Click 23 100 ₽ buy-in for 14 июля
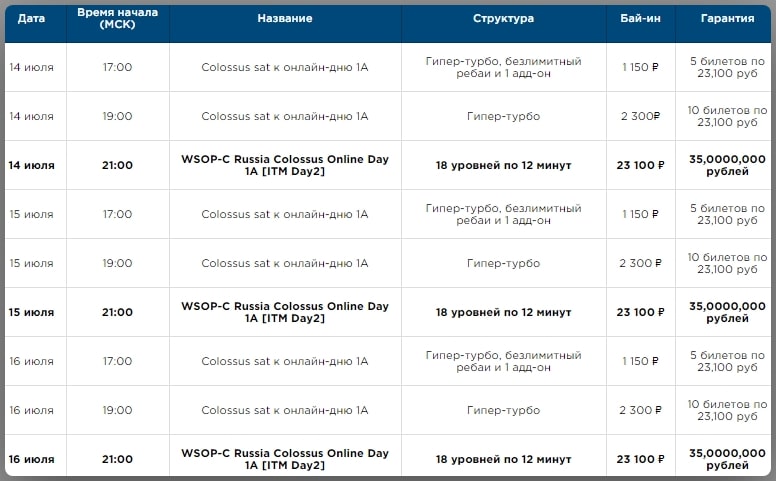776x481 pixels. coord(640,165)
